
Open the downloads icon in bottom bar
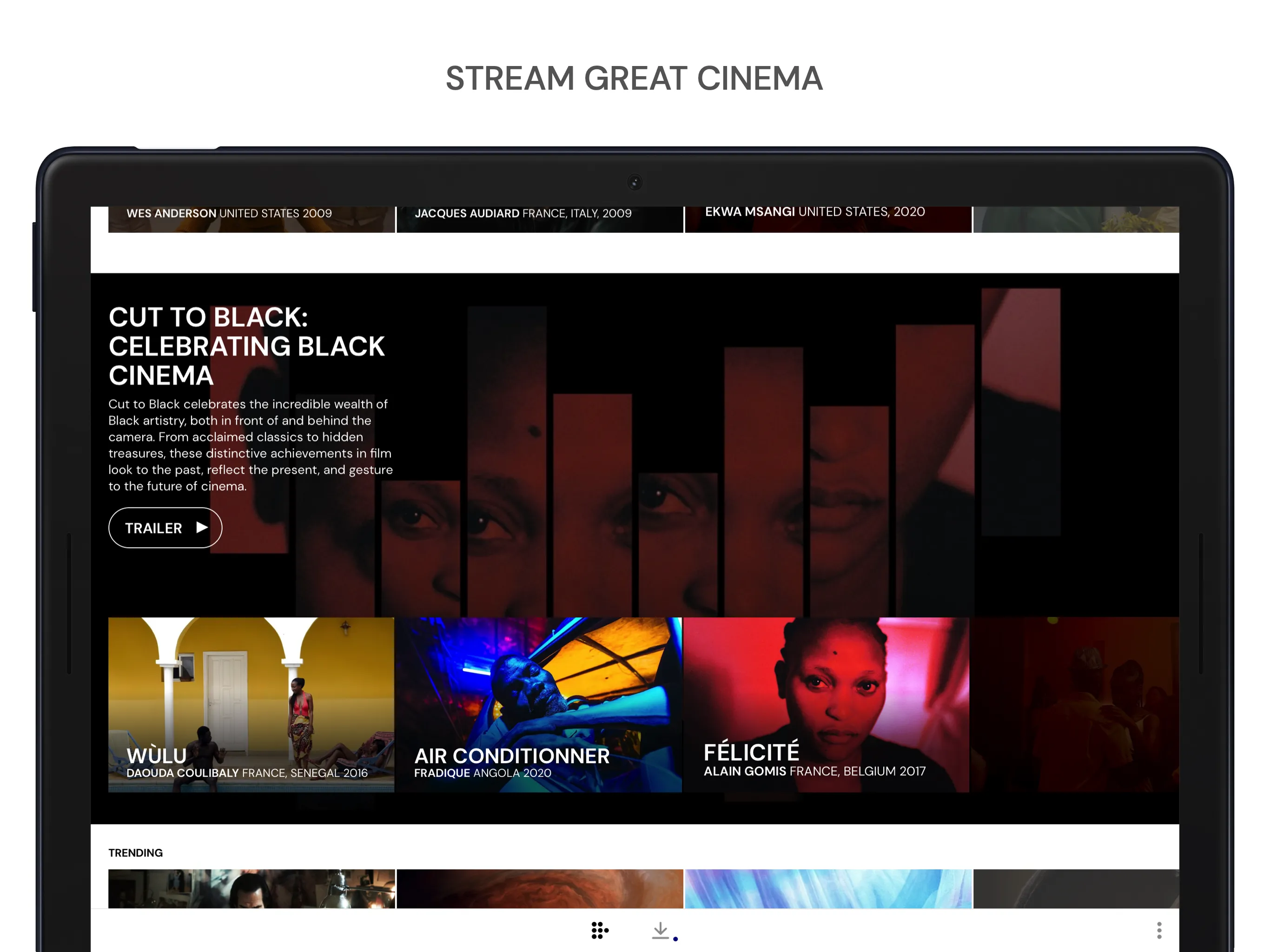[661, 931]
